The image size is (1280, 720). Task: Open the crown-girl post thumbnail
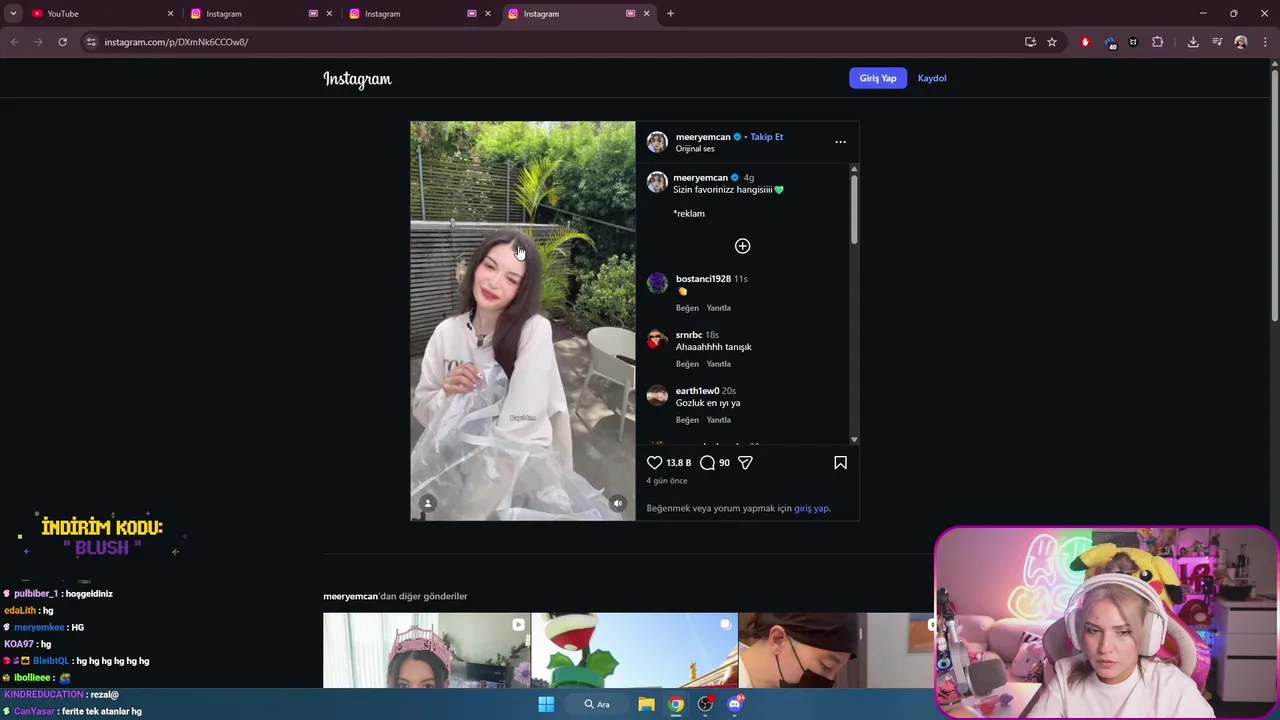click(427, 650)
